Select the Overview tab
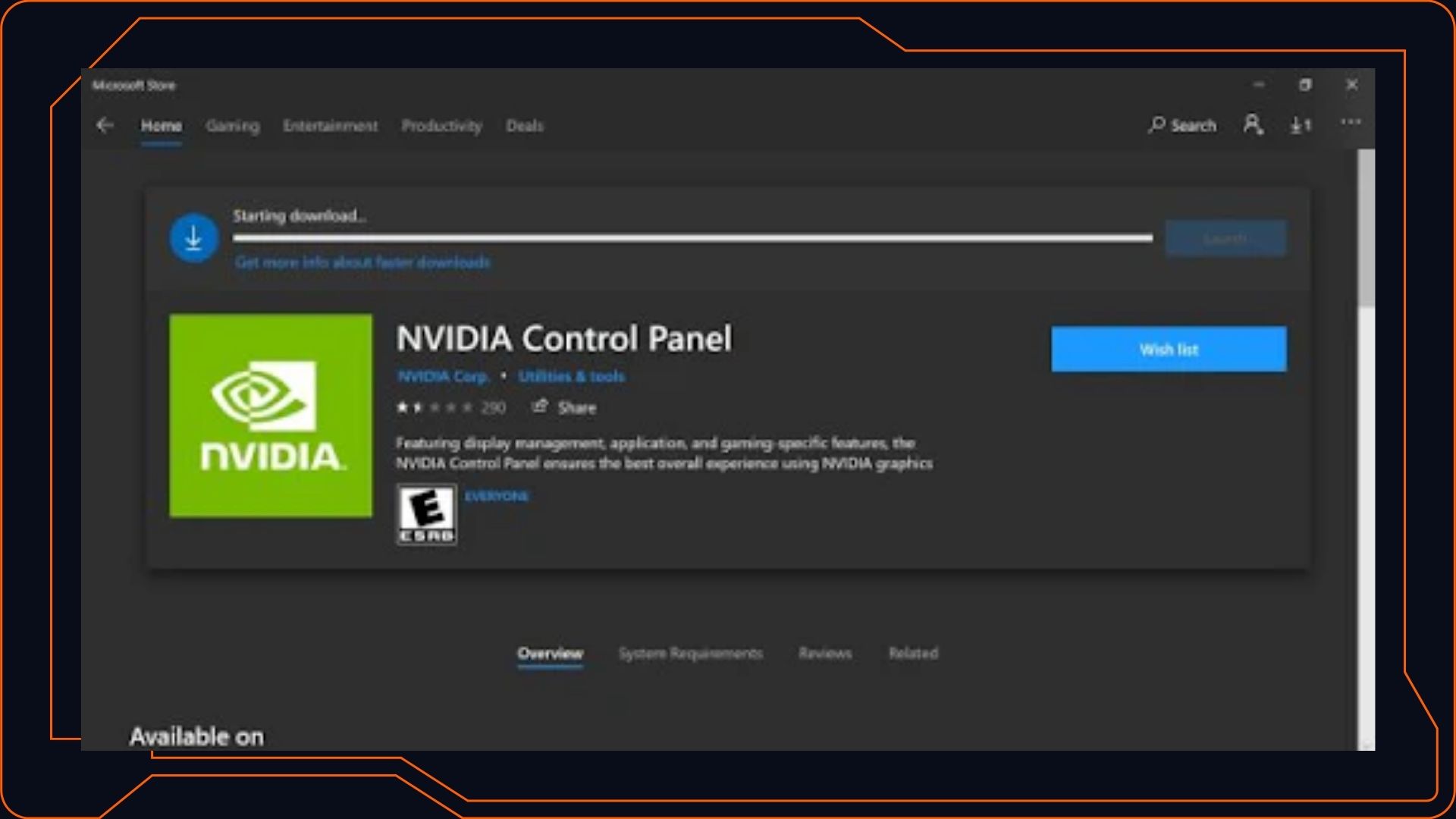The height and width of the screenshot is (819, 1456). (x=551, y=653)
